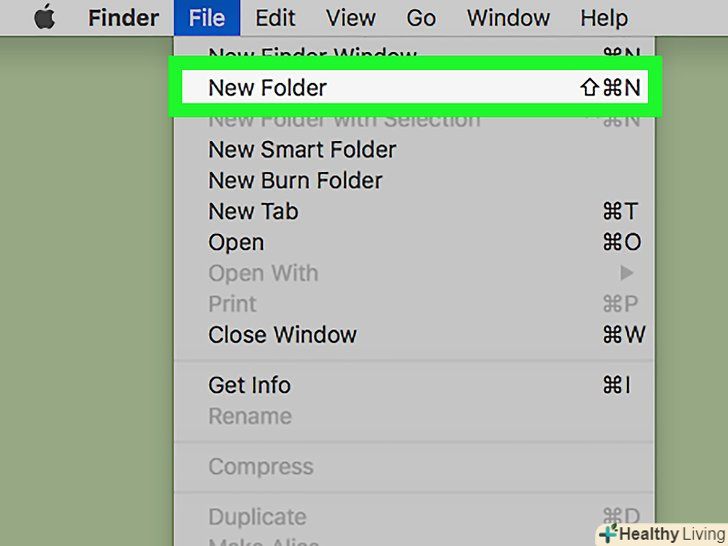This screenshot has height=546, width=728.
Task: Click the Apple logo menu icon
Action: (45, 18)
